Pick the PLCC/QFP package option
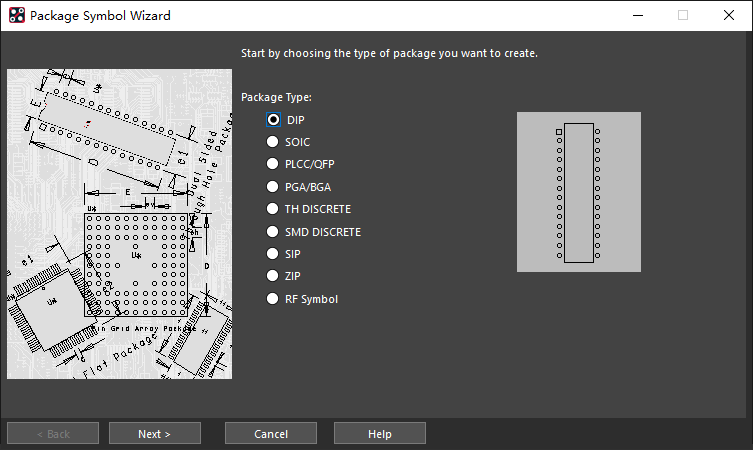 273,164
